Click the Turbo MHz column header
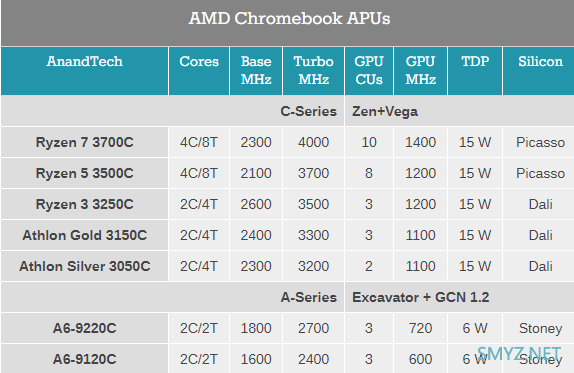This screenshot has width=574, height=373. pyautogui.click(x=313, y=70)
